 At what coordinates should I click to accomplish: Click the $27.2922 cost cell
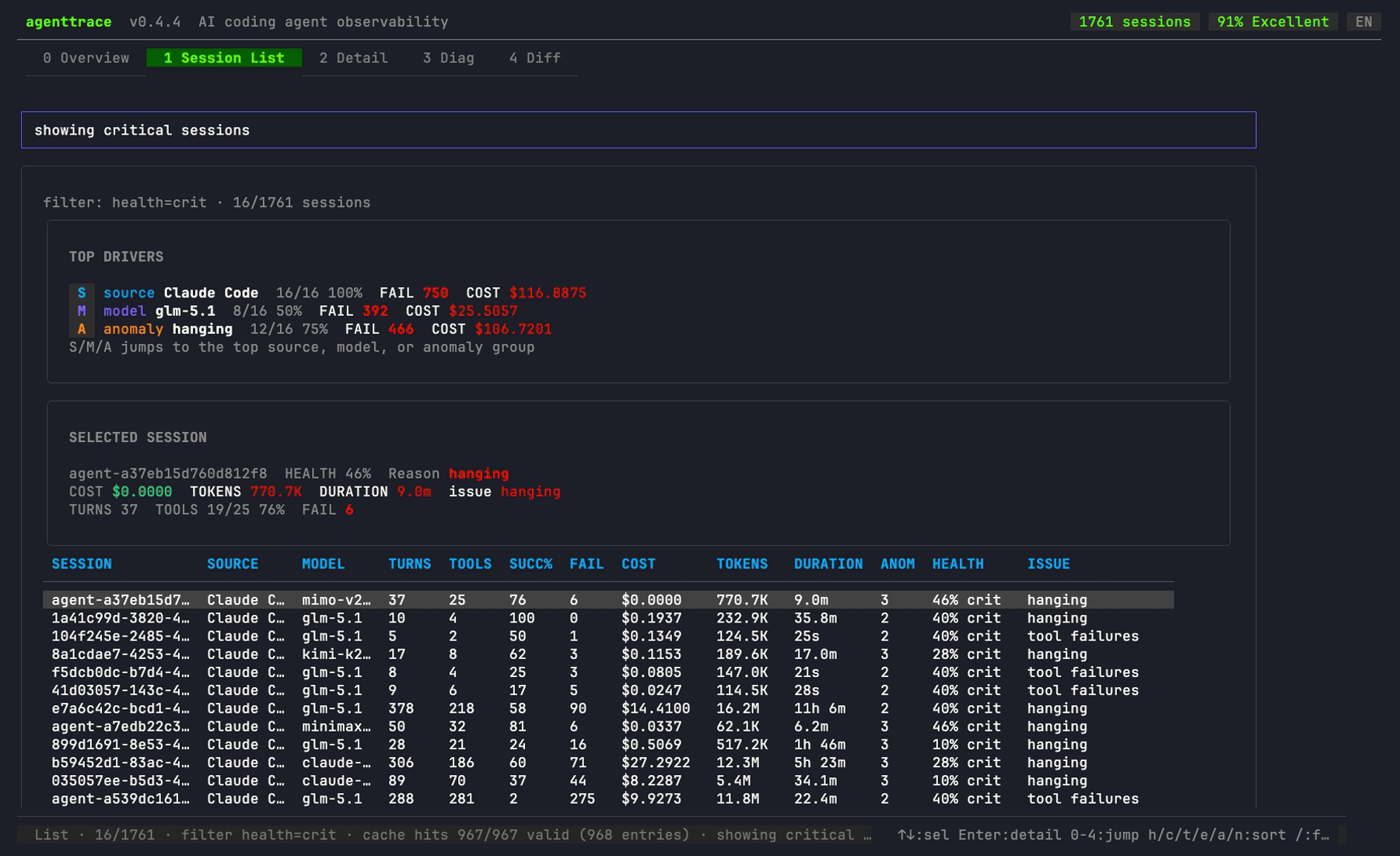tap(656, 763)
